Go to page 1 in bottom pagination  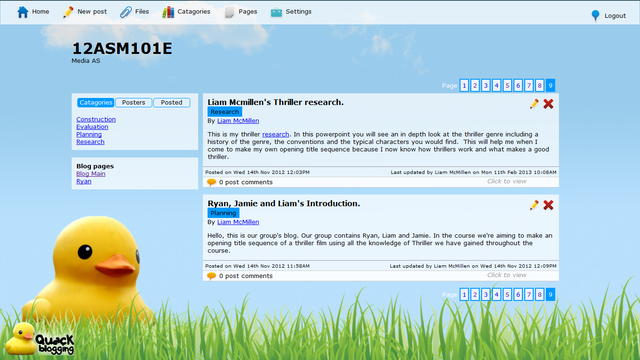(464, 294)
